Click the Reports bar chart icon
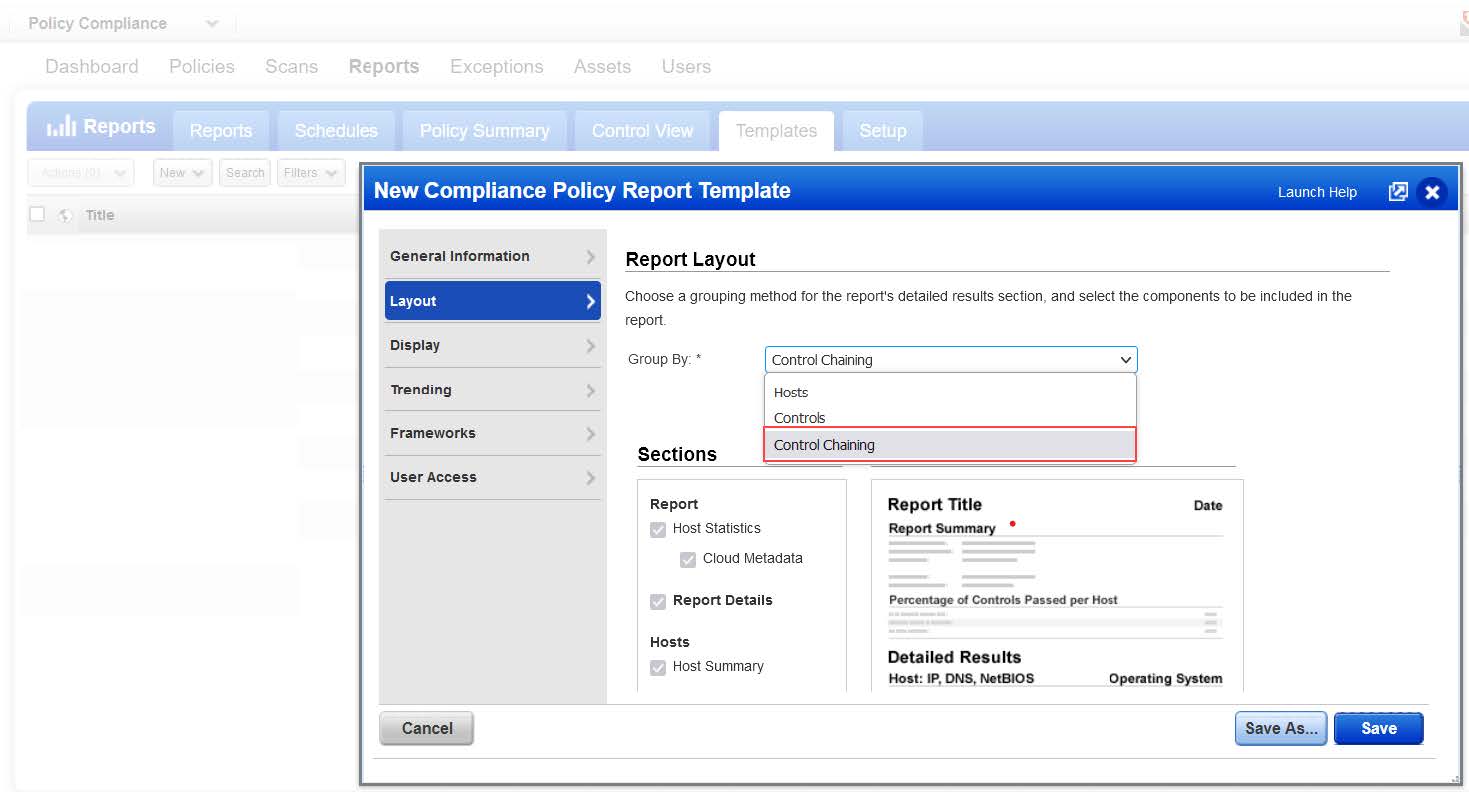Image resolution: width=1469 pixels, height=792 pixels. (x=61, y=126)
